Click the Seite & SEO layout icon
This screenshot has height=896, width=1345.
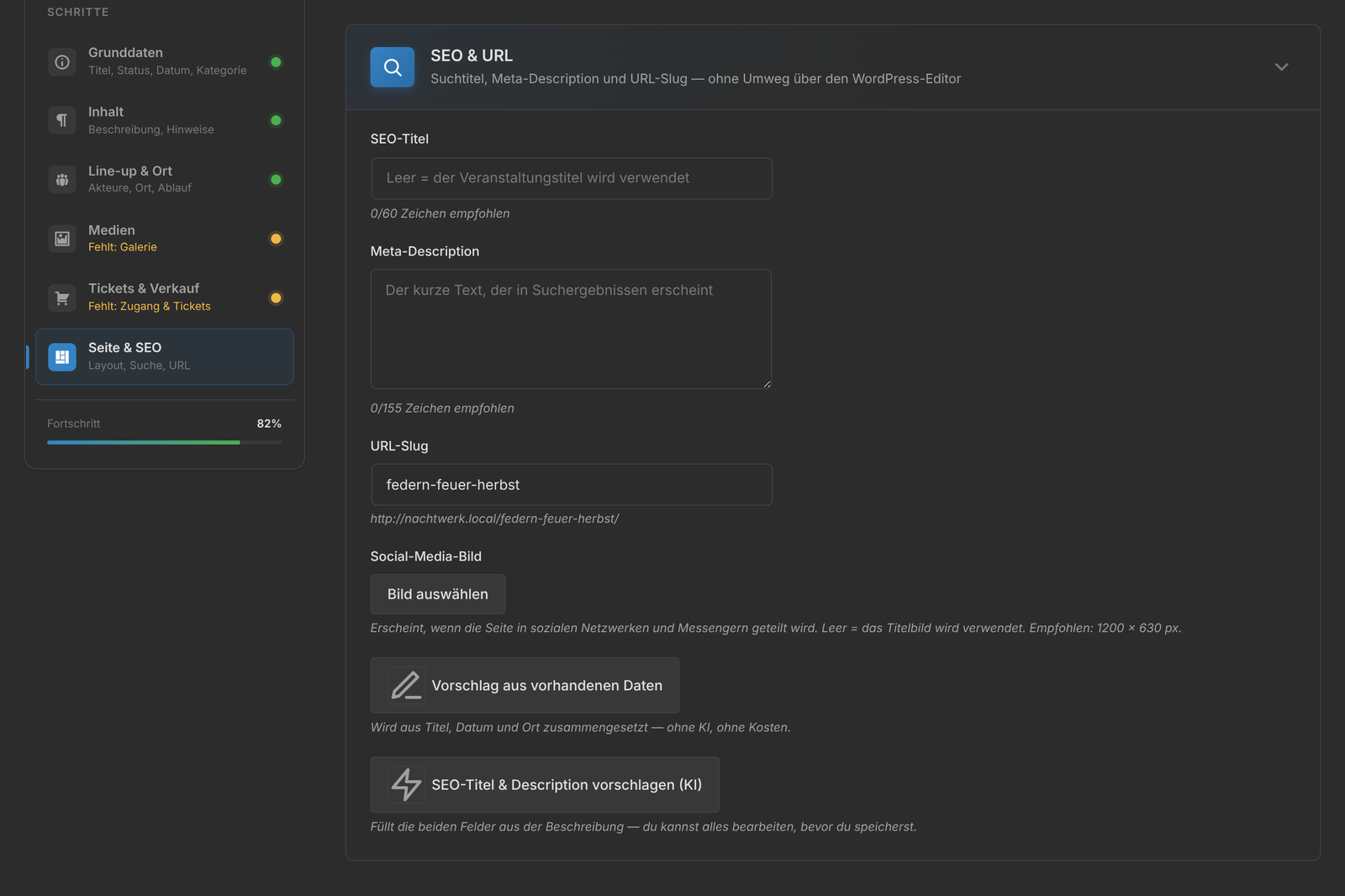62,356
